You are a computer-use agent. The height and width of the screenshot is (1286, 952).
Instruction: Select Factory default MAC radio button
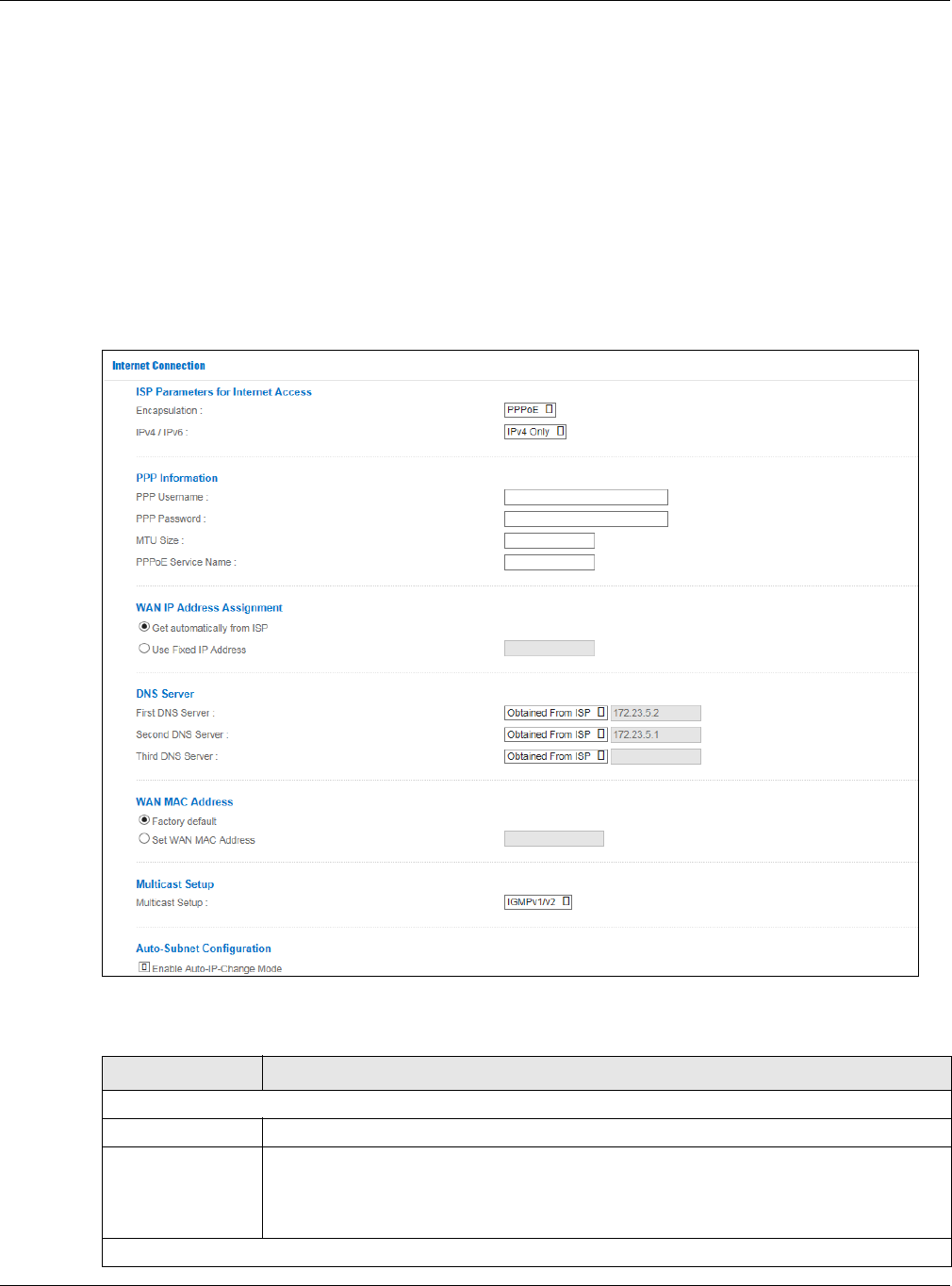pos(144,820)
